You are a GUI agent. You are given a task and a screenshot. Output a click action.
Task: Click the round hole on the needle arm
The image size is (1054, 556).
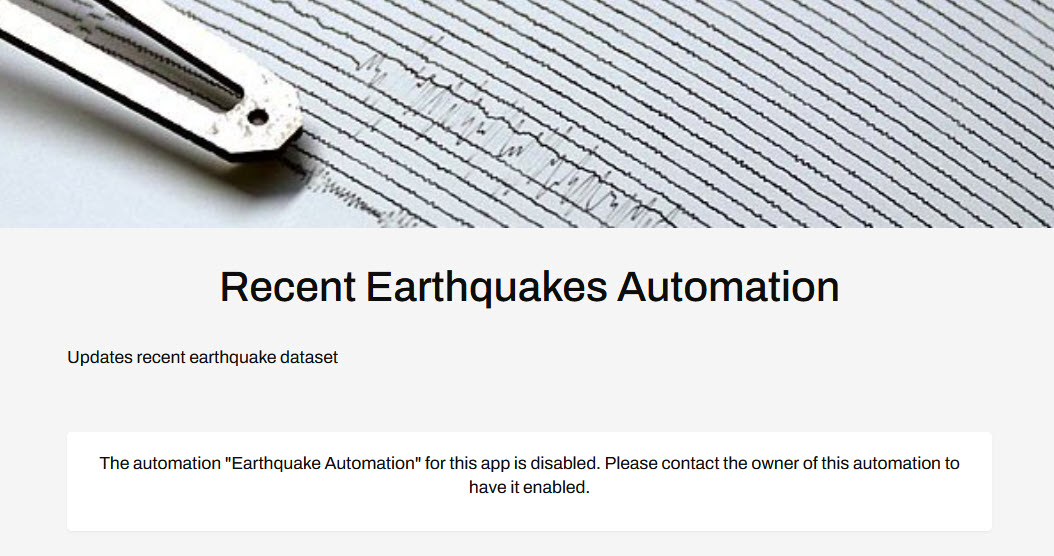258,118
